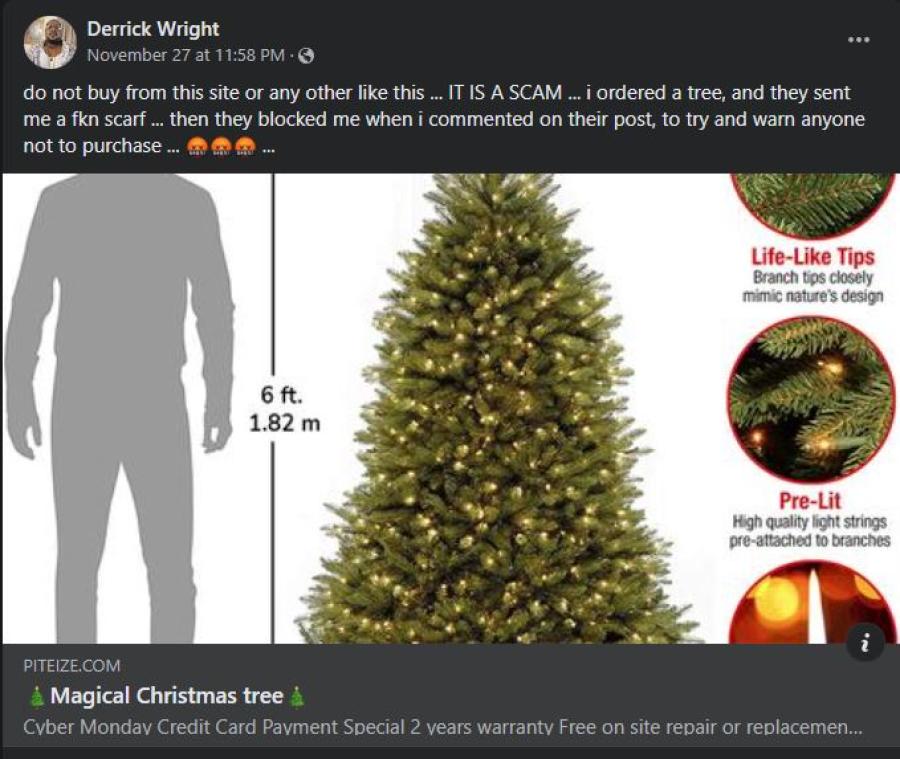Click the Life-Like Tips branch thumbnail

pos(812,206)
